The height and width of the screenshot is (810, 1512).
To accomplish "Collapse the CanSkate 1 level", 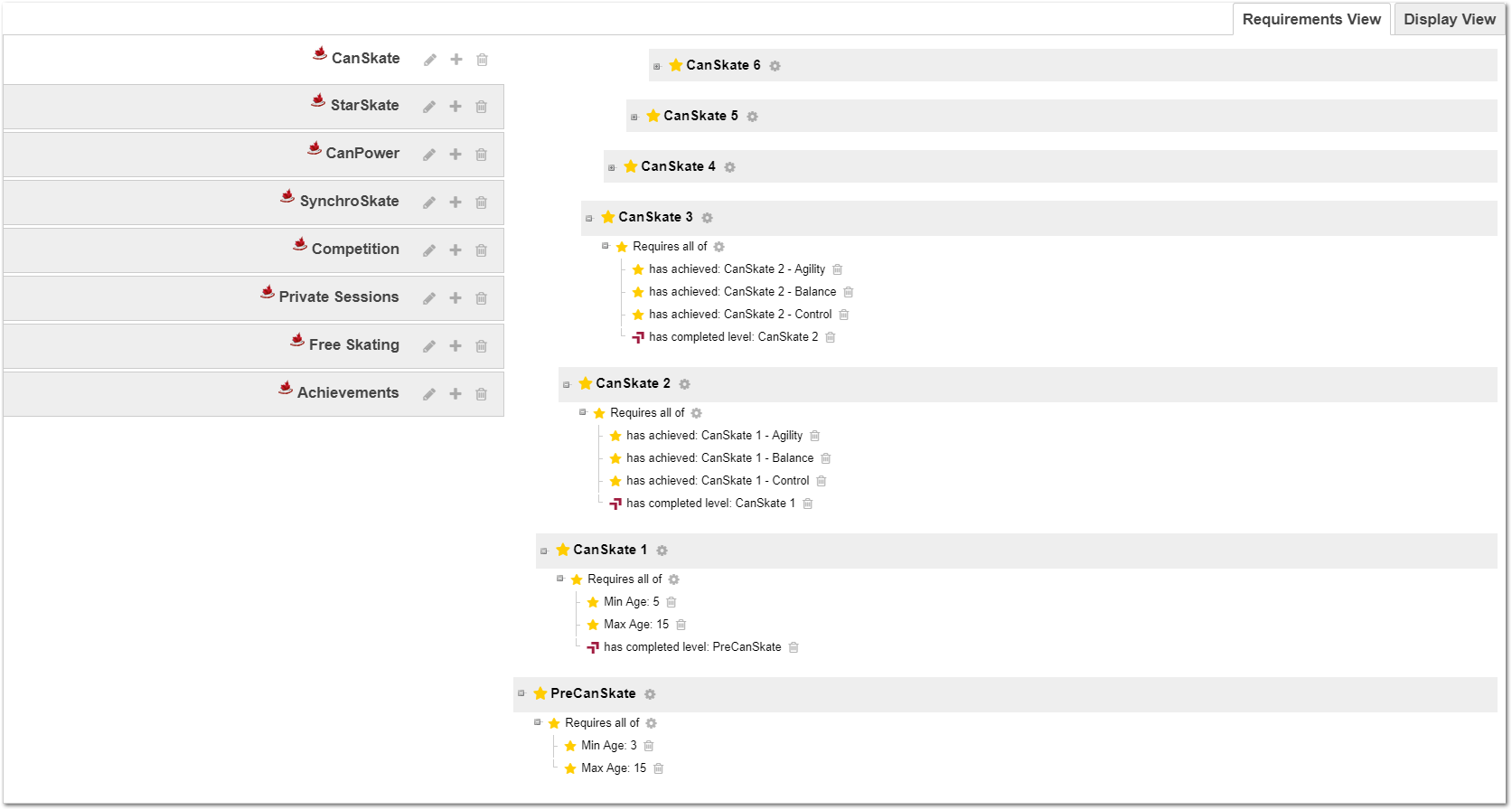I will pos(544,551).
